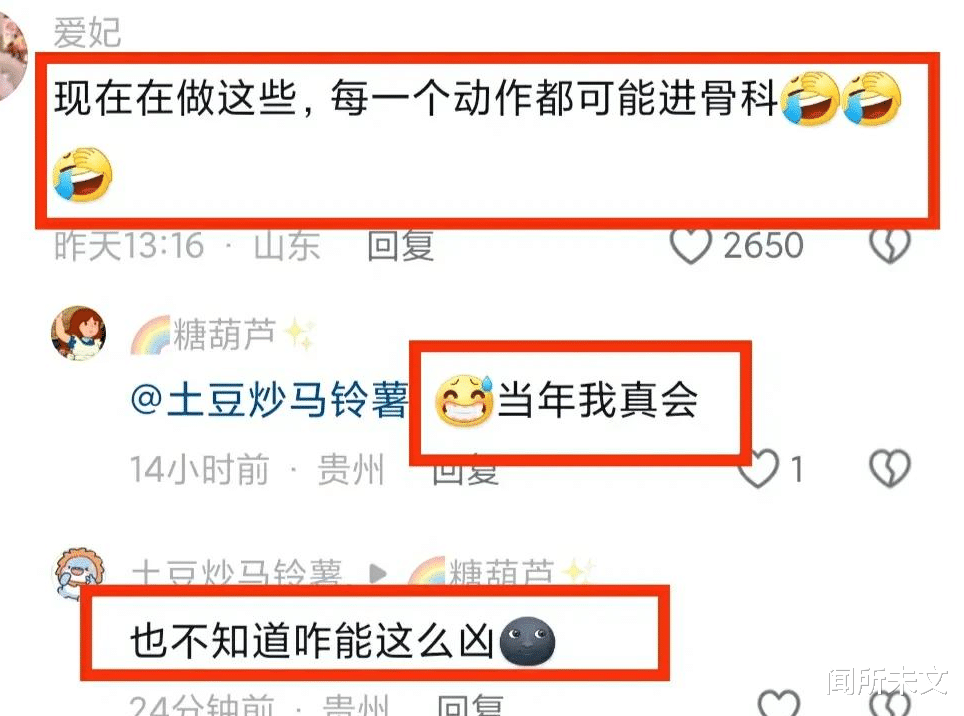Like 糖葫芦's comment showing 1 like
Screen dimensions: 964x716
pyautogui.click(x=759, y=470)
